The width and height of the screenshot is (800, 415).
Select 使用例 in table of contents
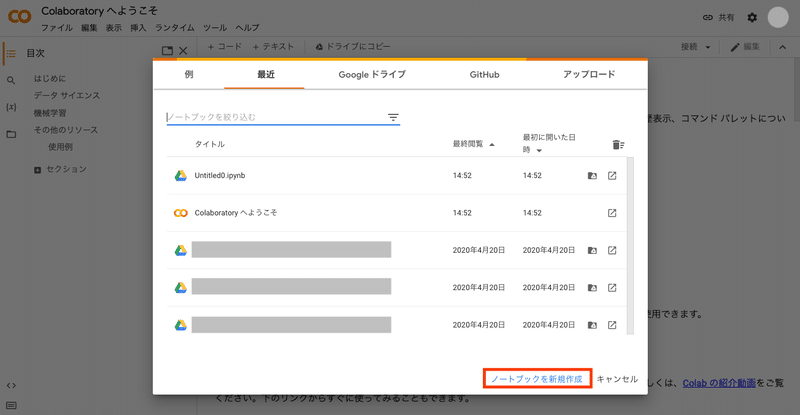(x=60, y=147)
